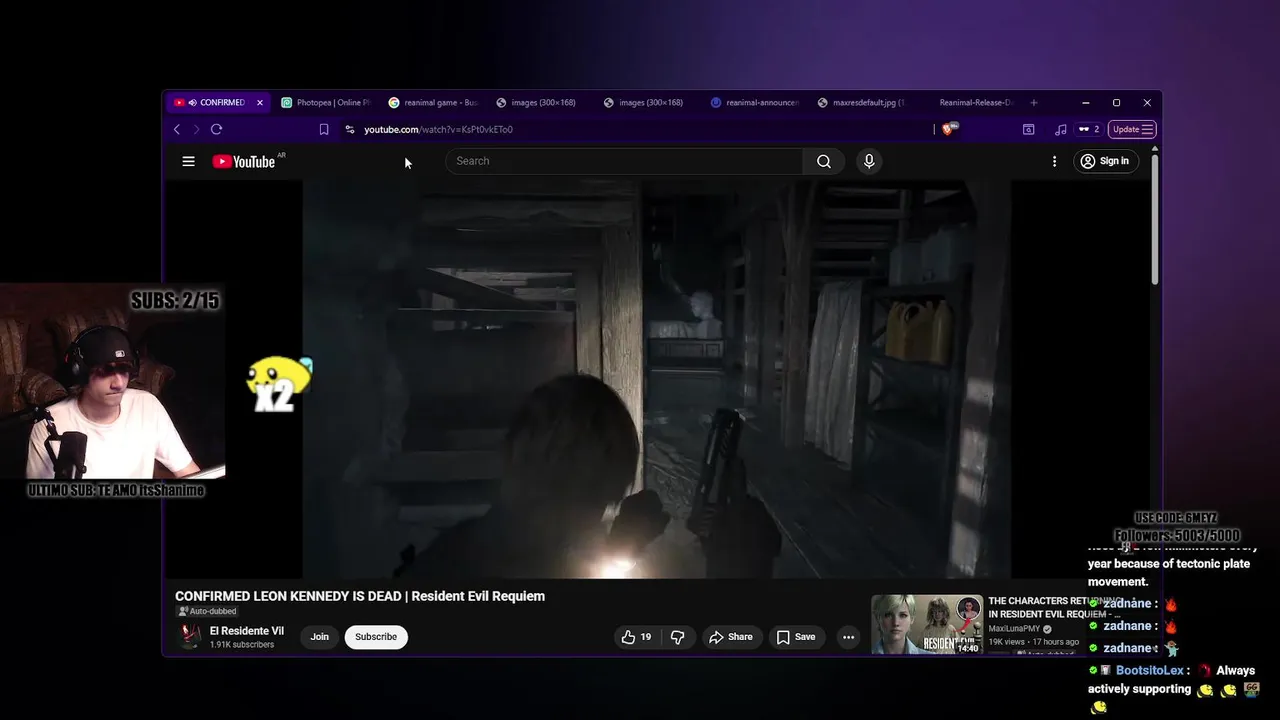Open the media playlist music note icon
Image resolution: width=1280 pixels, height=720 pixels.
click(1060, 129)
